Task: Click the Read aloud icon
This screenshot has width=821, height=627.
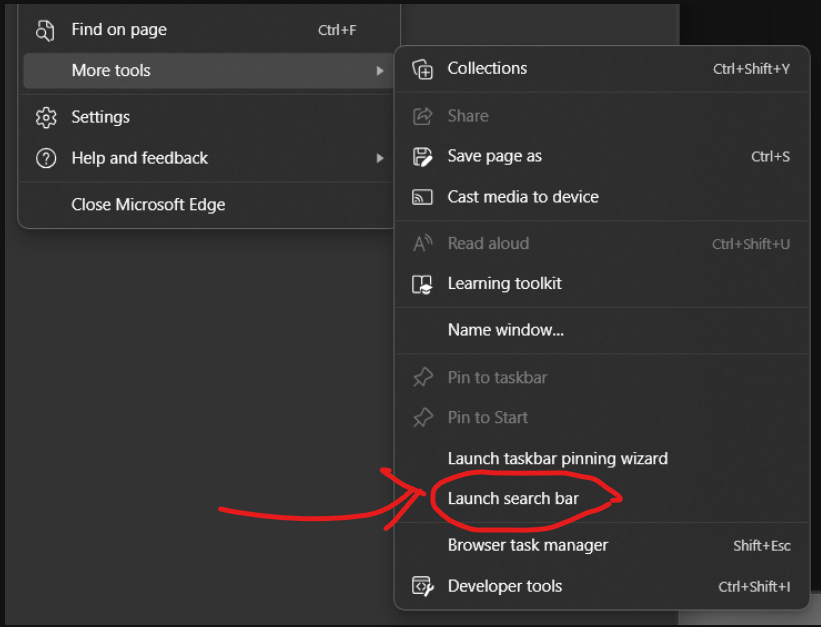Action: (x=423, y=244)
